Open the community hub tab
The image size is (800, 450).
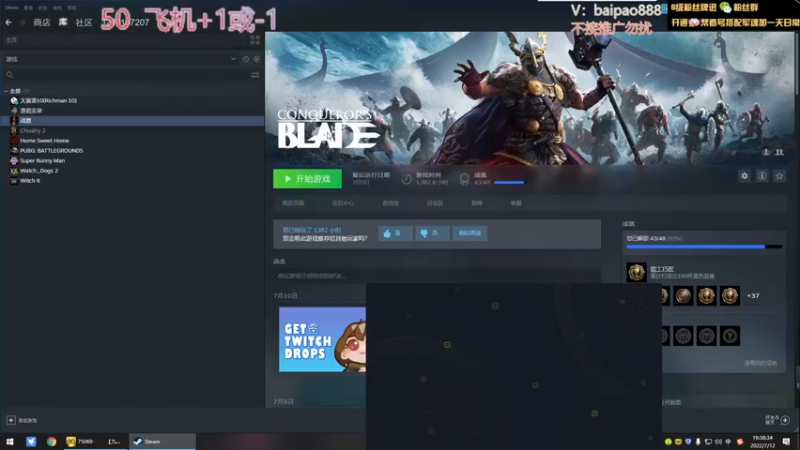(343, 203)
